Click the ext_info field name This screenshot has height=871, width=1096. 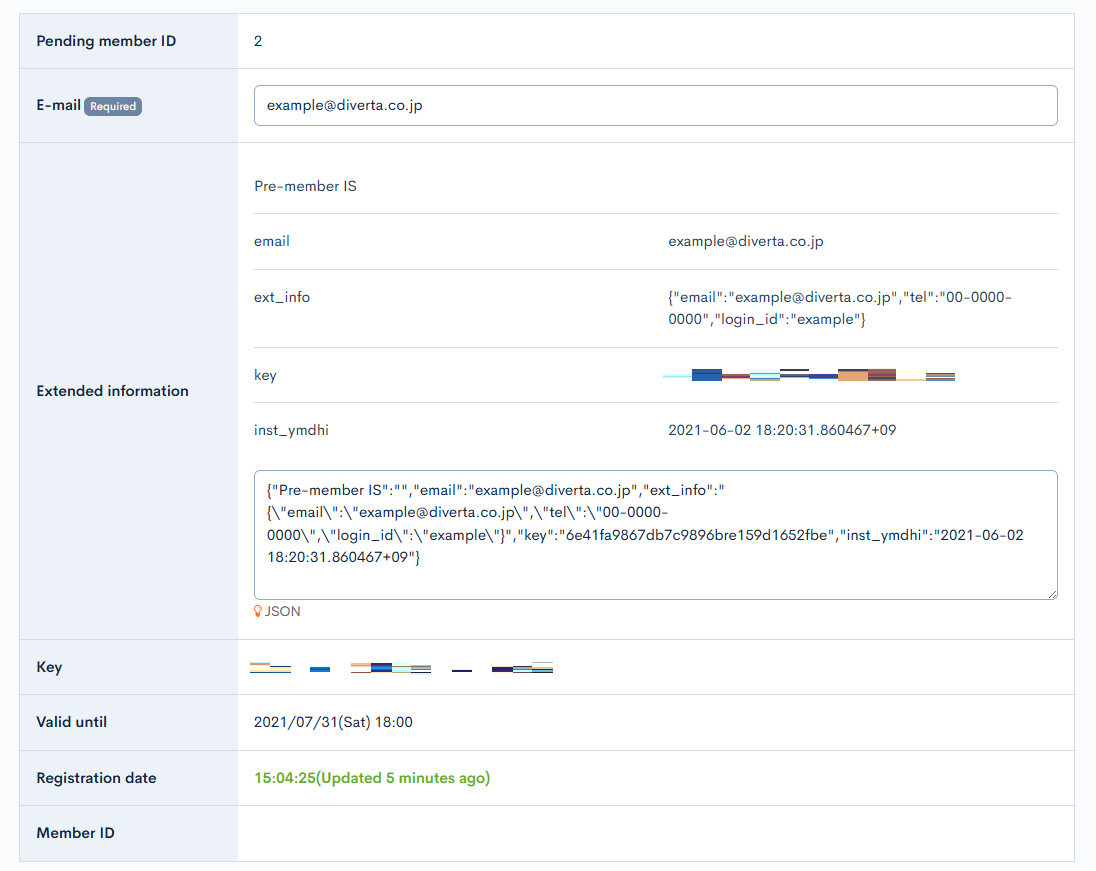pyautogui.click(x=282, y=297)
